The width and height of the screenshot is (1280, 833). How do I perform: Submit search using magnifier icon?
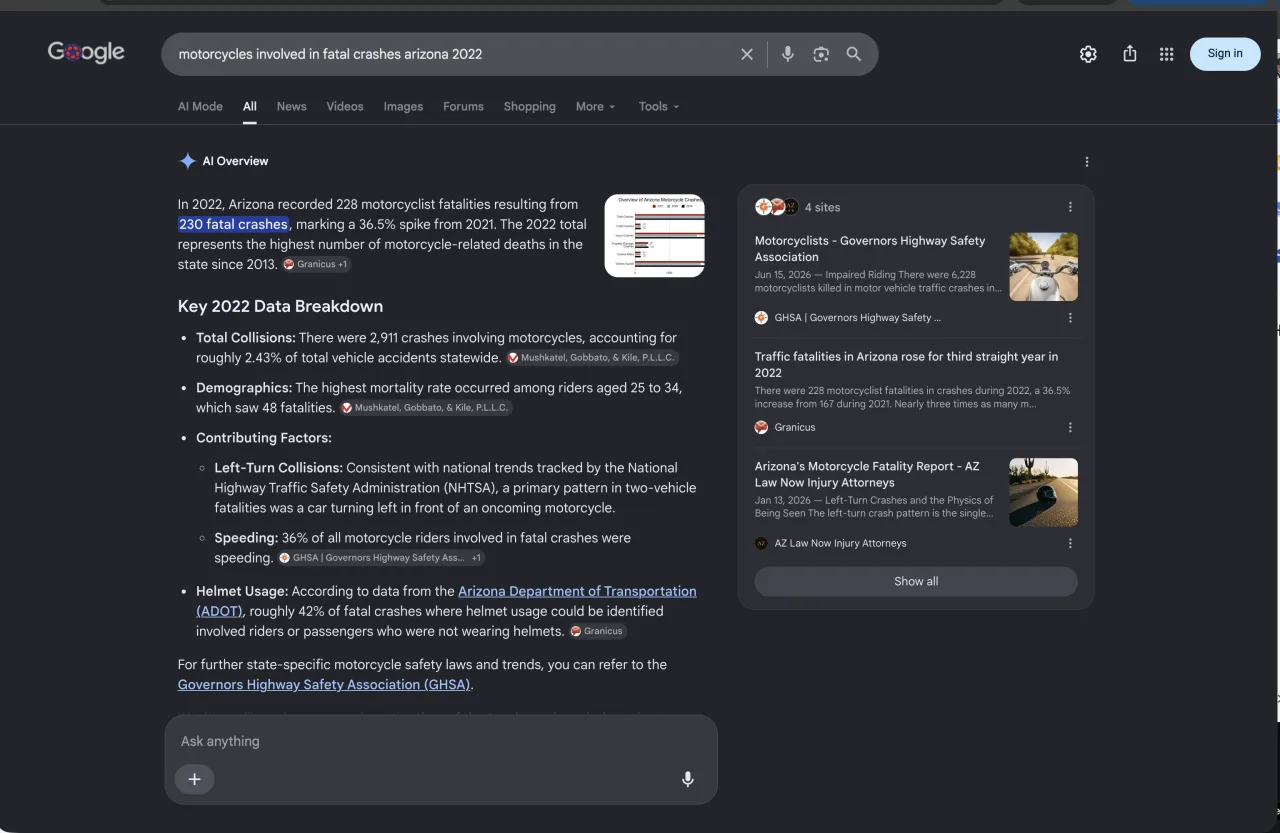click(x=854, y=54)
